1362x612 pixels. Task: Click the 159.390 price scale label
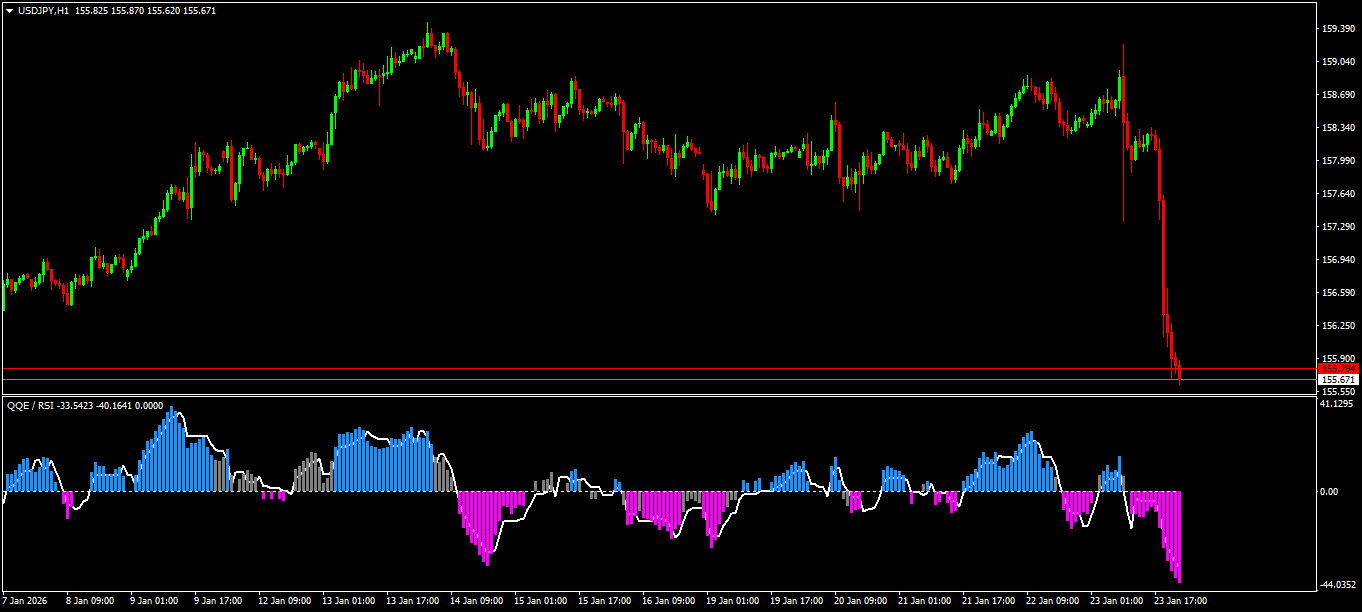click(x=1338, y=29)
